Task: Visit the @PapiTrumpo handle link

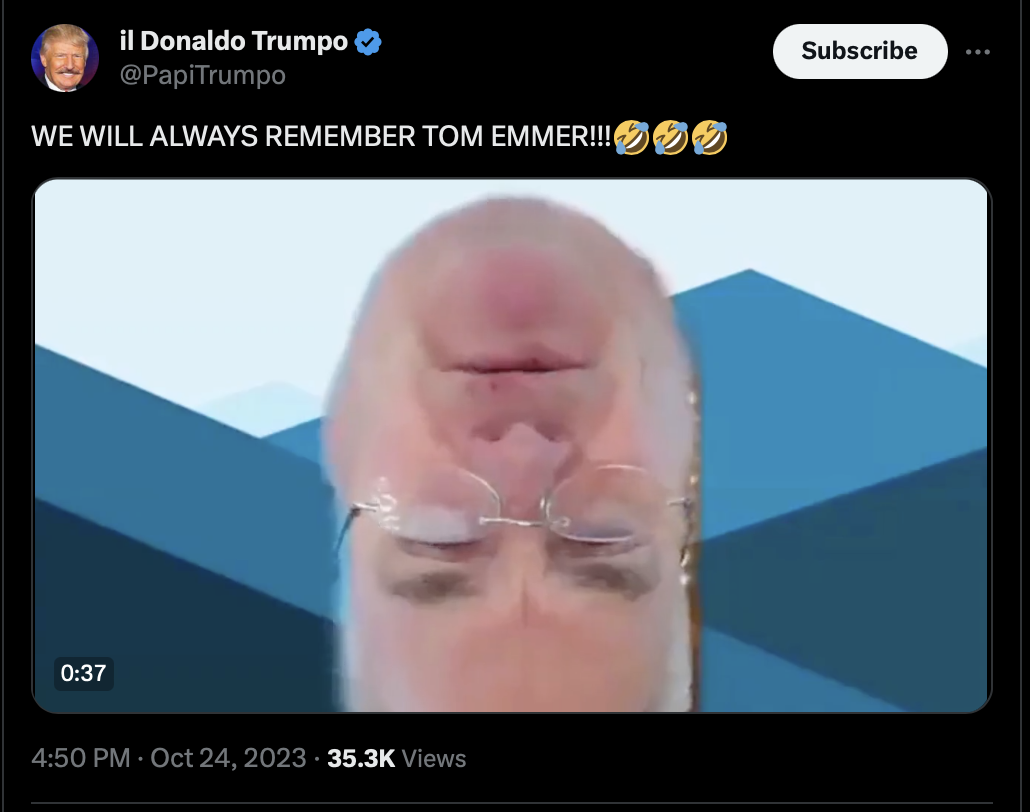Action: tap(202, 75)
